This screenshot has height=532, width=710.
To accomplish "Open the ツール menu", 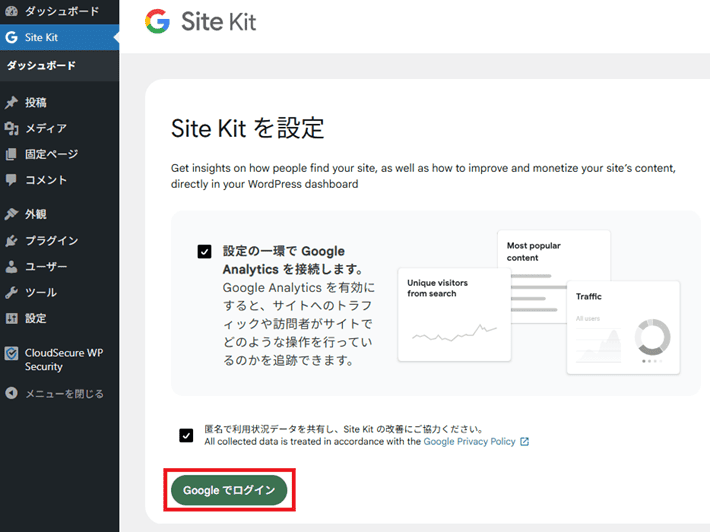I will pos(59,292).
